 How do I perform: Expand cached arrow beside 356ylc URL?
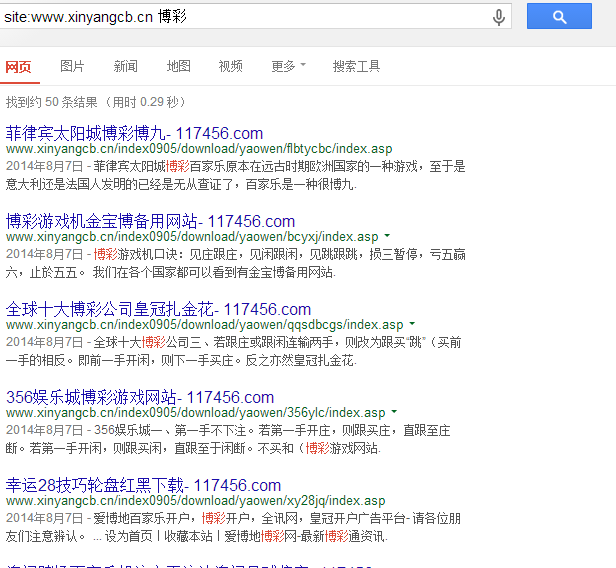(394, 412)
